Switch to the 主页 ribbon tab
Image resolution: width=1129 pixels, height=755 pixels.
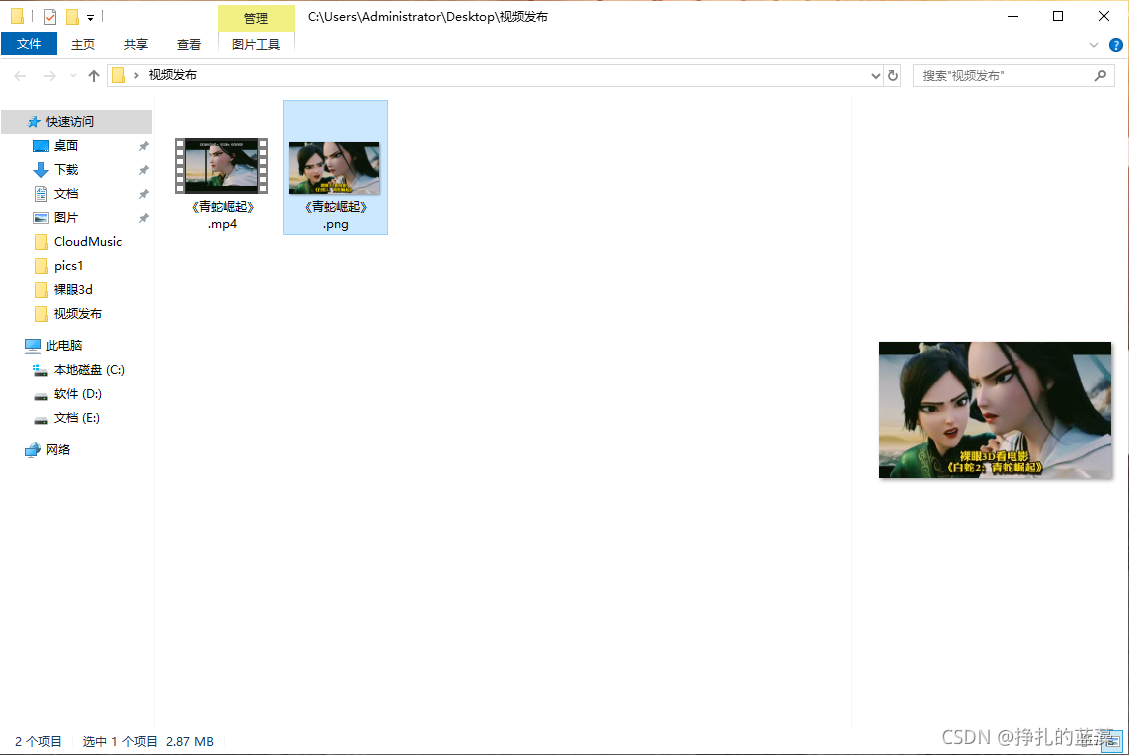83,45
